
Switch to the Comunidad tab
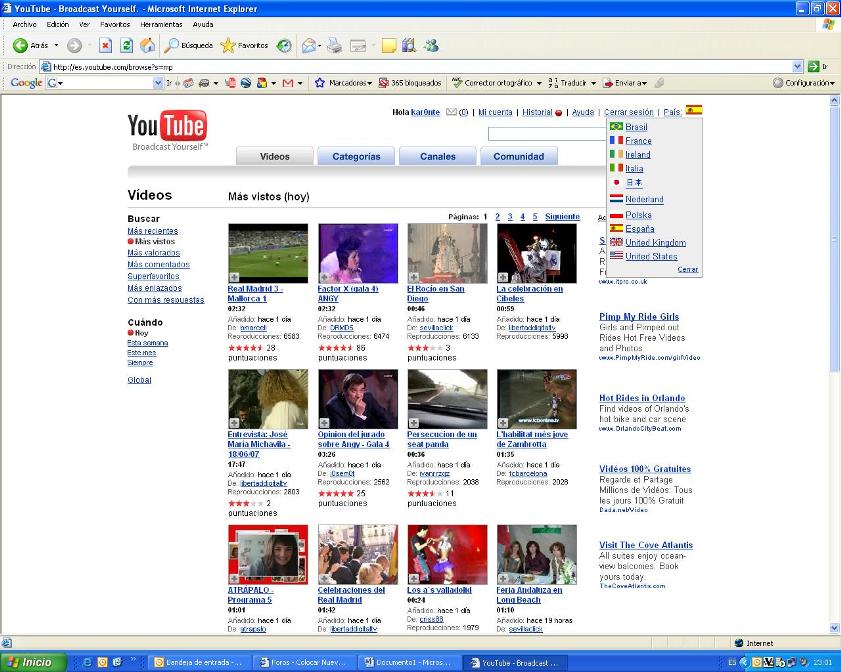point(519,156)
